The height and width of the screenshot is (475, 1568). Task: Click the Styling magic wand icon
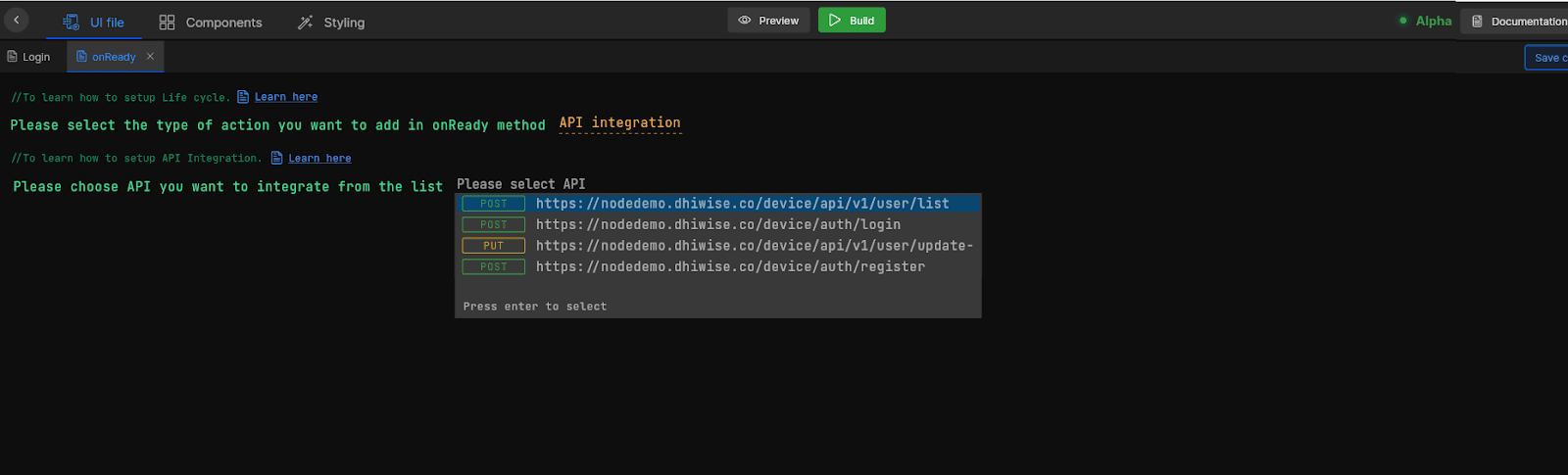pyautogui.click(x=306, y=22)
